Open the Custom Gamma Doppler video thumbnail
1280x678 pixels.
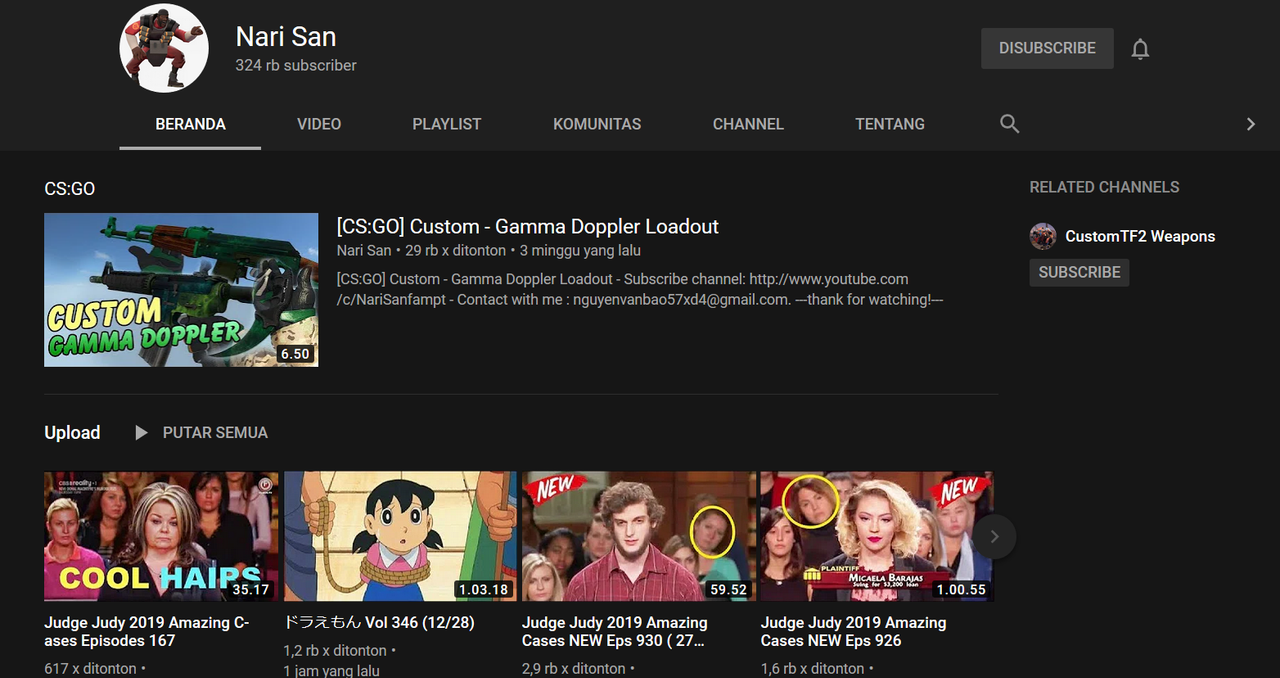(x=181, y=290)
